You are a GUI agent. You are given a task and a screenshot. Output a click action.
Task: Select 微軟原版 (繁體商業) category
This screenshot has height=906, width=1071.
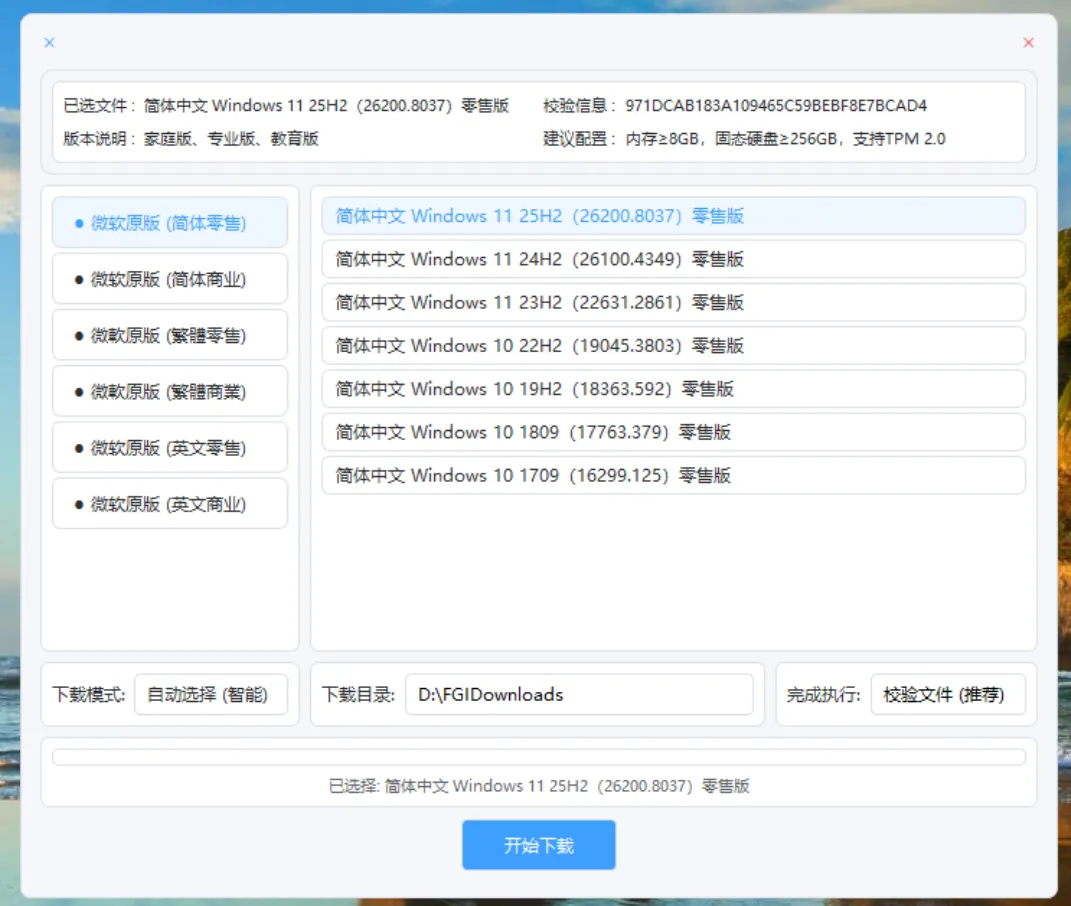pos(169,391)
